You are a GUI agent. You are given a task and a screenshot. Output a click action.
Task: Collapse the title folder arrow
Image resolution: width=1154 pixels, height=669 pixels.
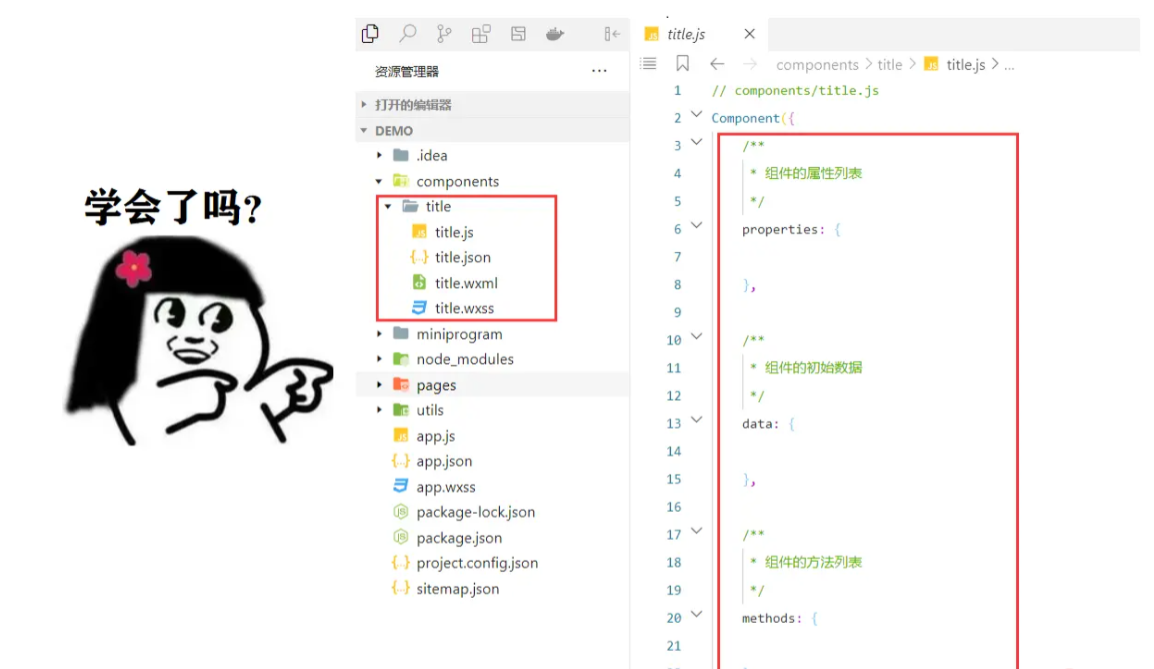click(x=388, y=207)
